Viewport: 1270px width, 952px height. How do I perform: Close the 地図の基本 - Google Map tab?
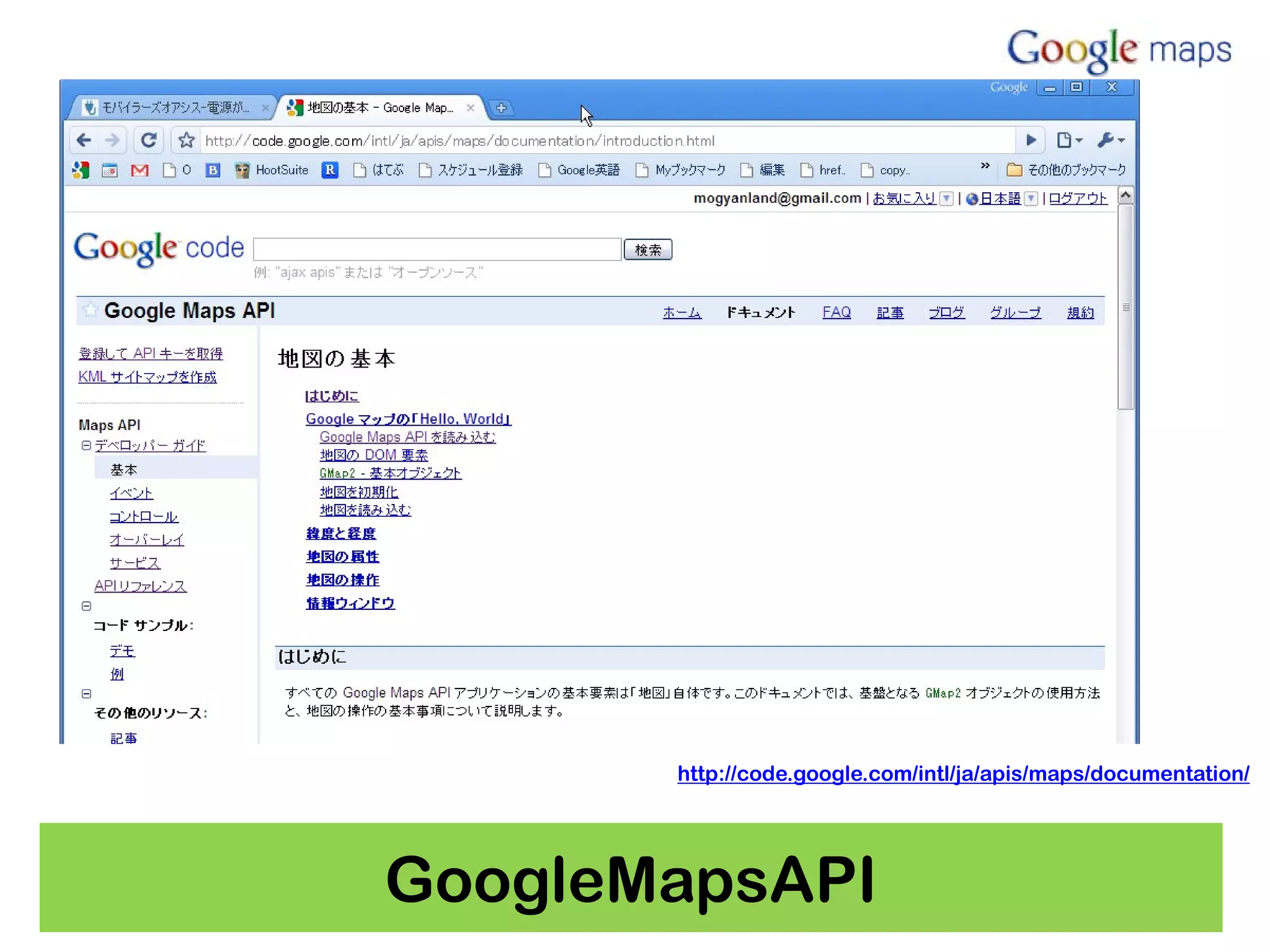pyautogui.click(x=471, y=108)
